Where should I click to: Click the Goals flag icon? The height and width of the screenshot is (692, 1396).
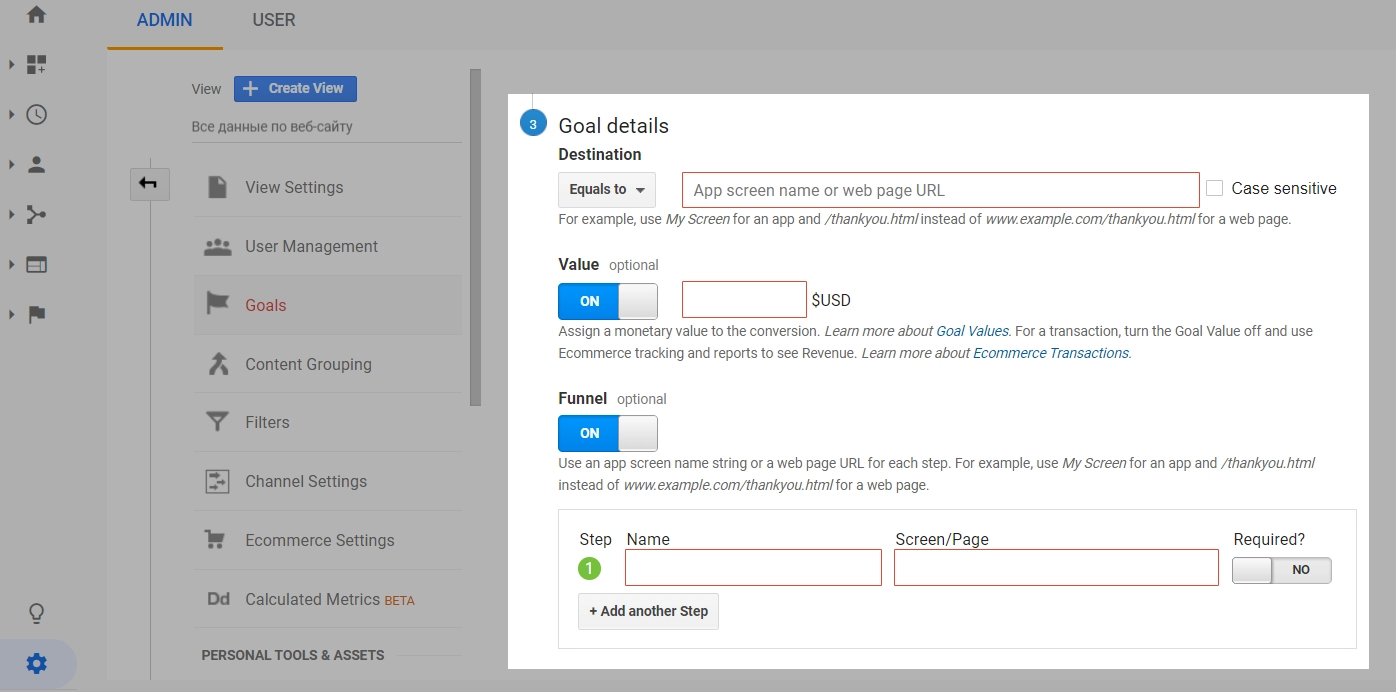coord(216,305)
